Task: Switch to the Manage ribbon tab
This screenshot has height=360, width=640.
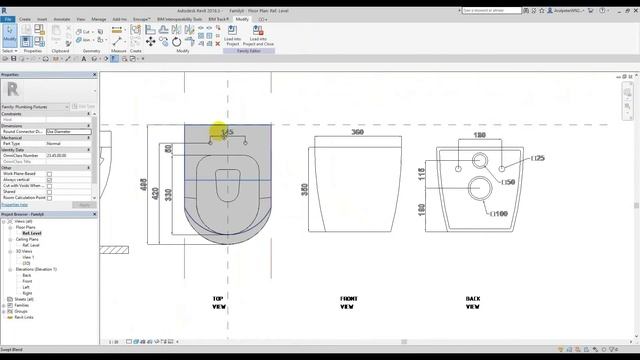Action: [99, 19]
